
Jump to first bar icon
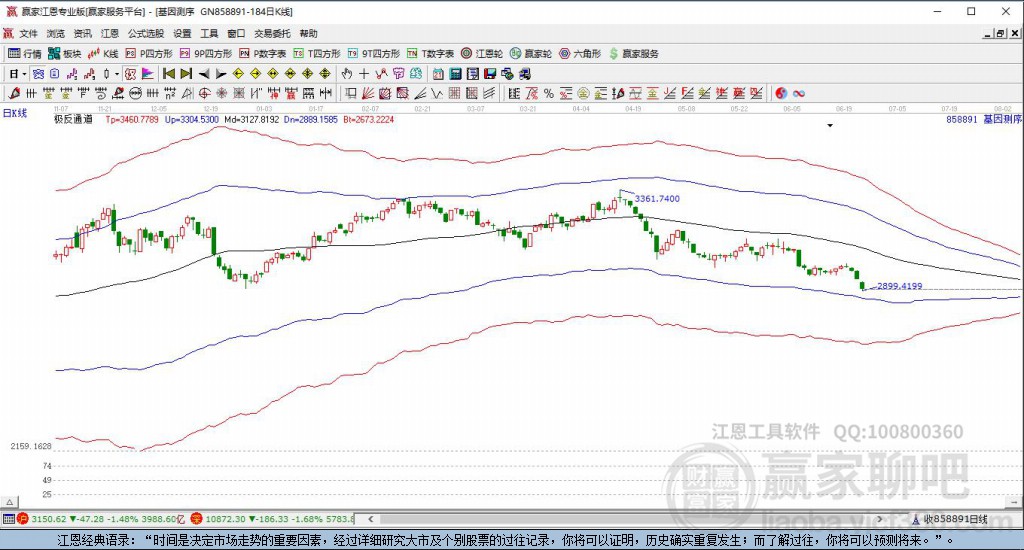coord(168,74)
